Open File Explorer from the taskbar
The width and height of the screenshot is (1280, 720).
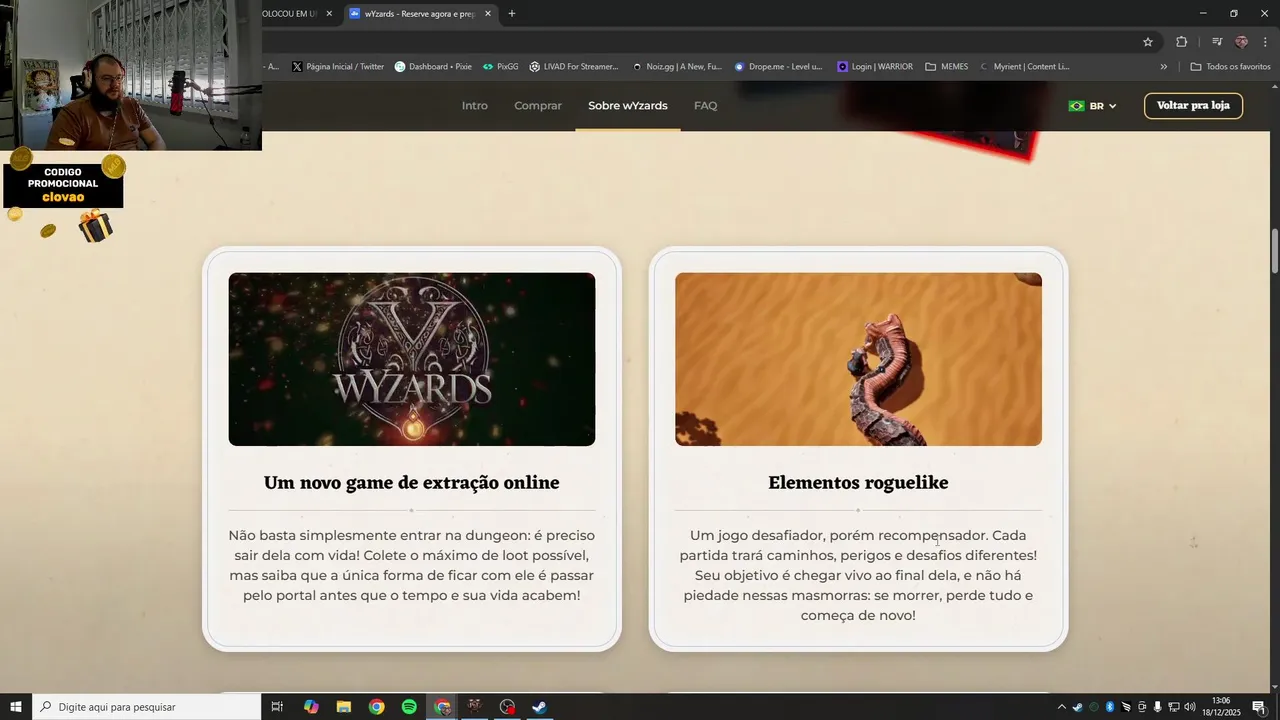344,707
